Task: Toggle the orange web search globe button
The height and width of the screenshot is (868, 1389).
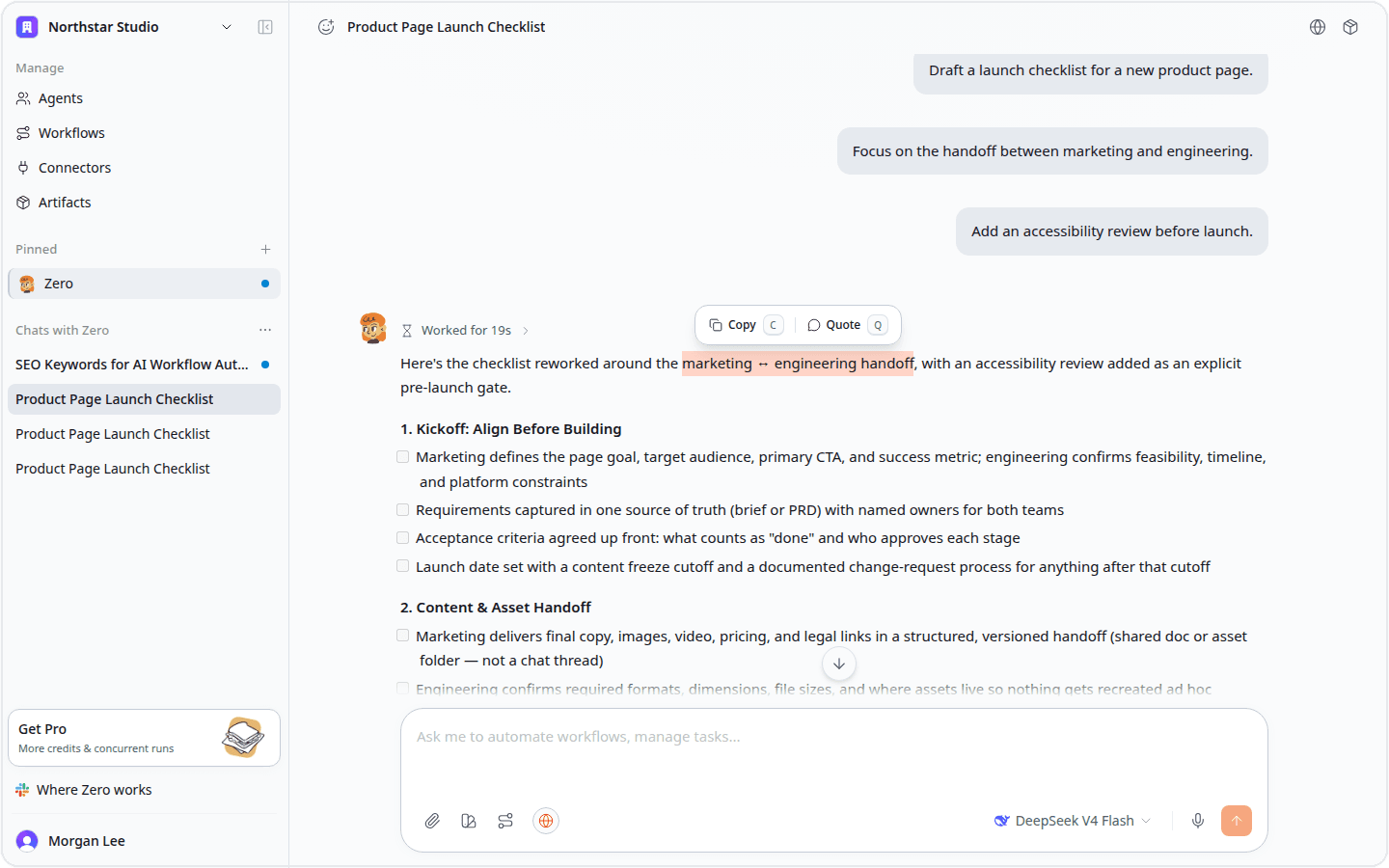Action: (546, 821)
